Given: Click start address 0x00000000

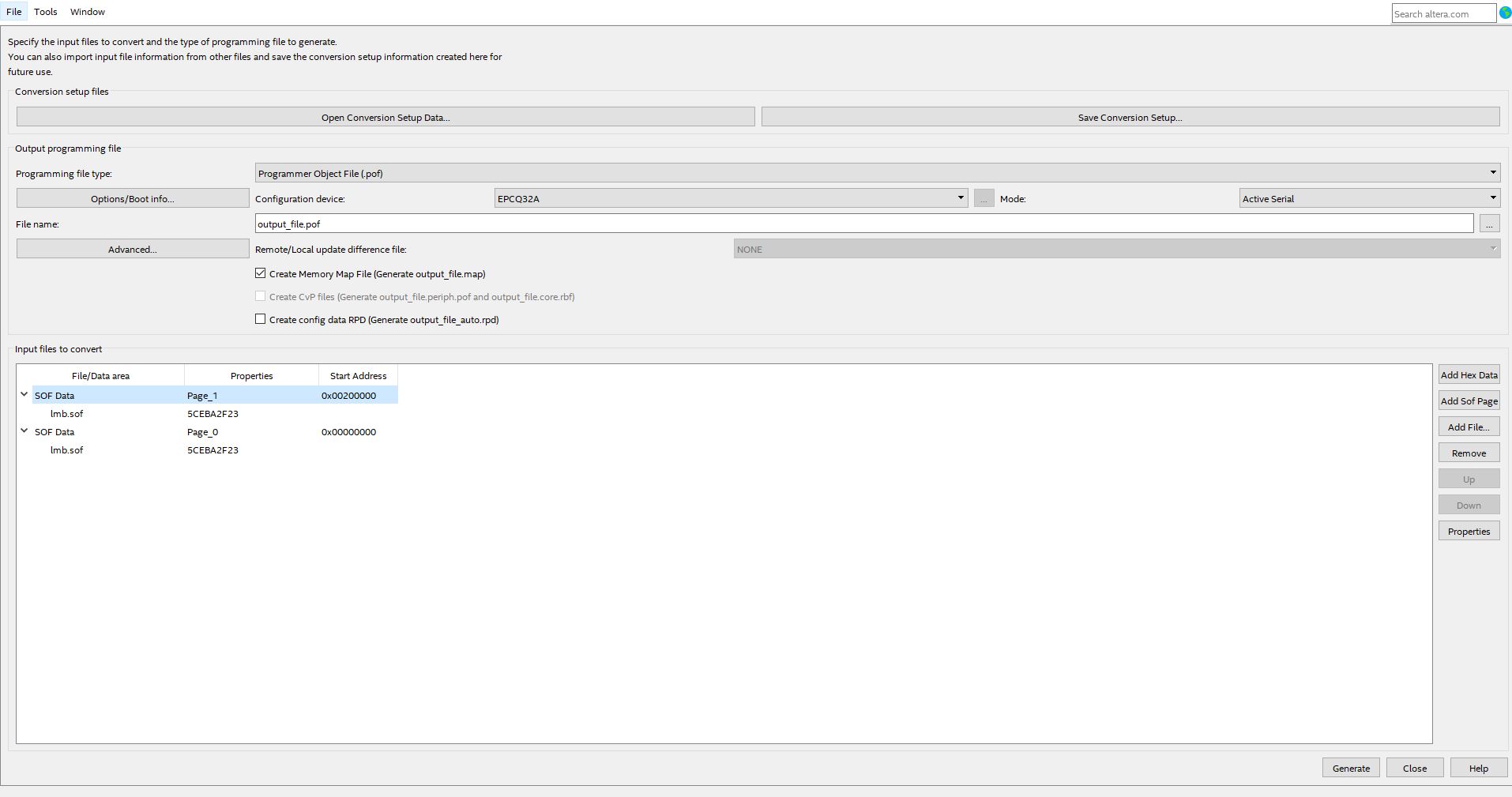Looking at the screenshot, I should click(x=348, y=431).
